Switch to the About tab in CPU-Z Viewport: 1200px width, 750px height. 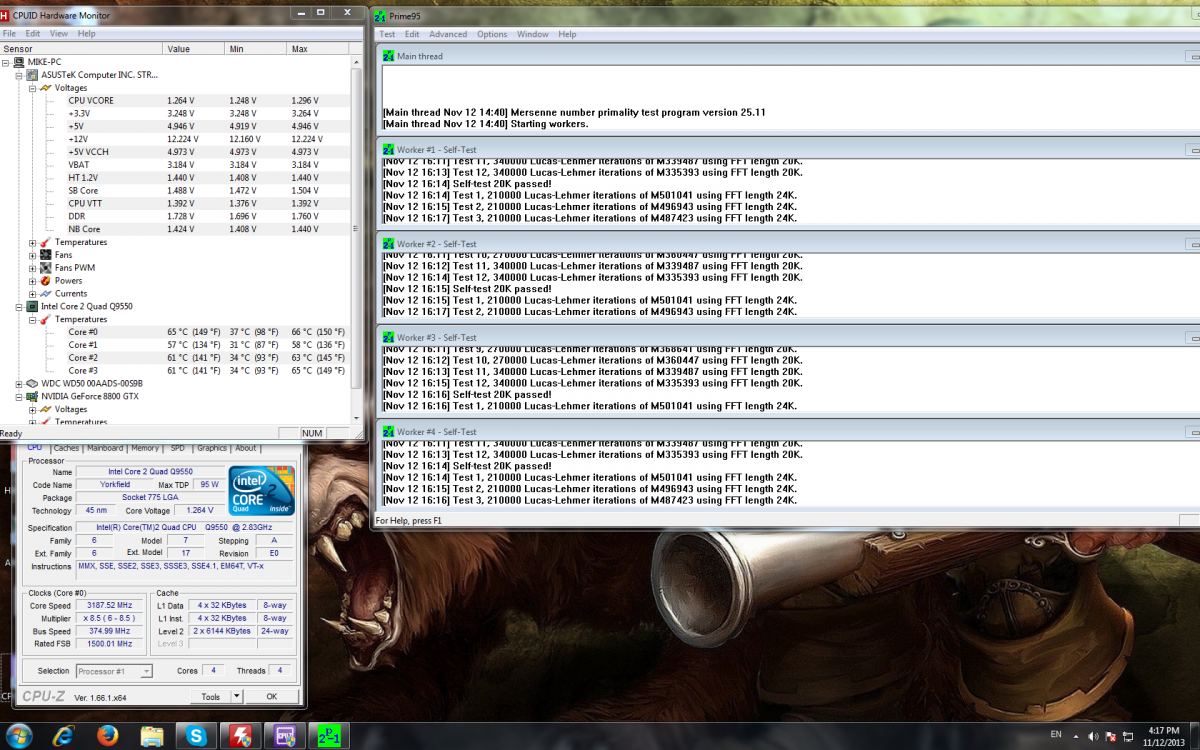click(246, 448)
